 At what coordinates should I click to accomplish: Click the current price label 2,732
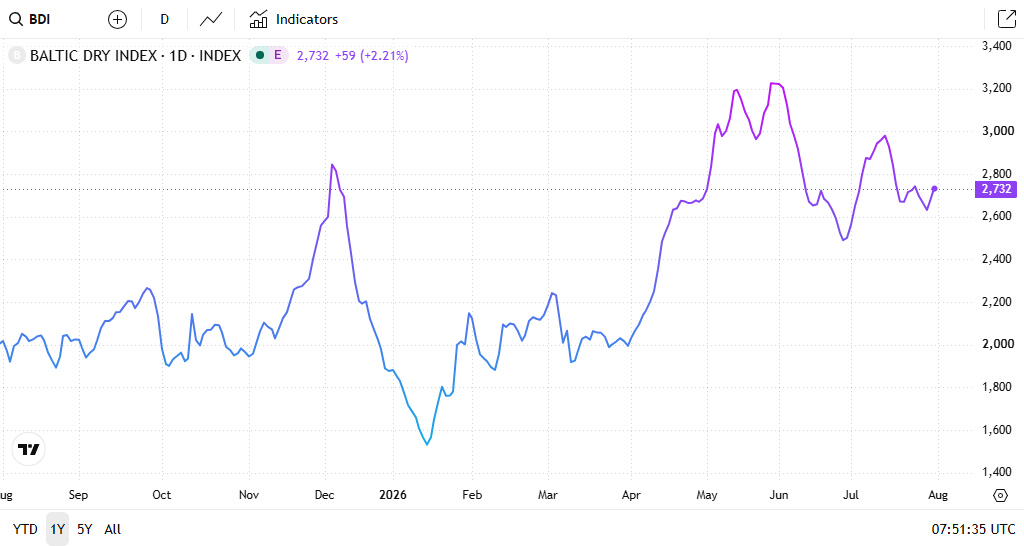[997, 189]
